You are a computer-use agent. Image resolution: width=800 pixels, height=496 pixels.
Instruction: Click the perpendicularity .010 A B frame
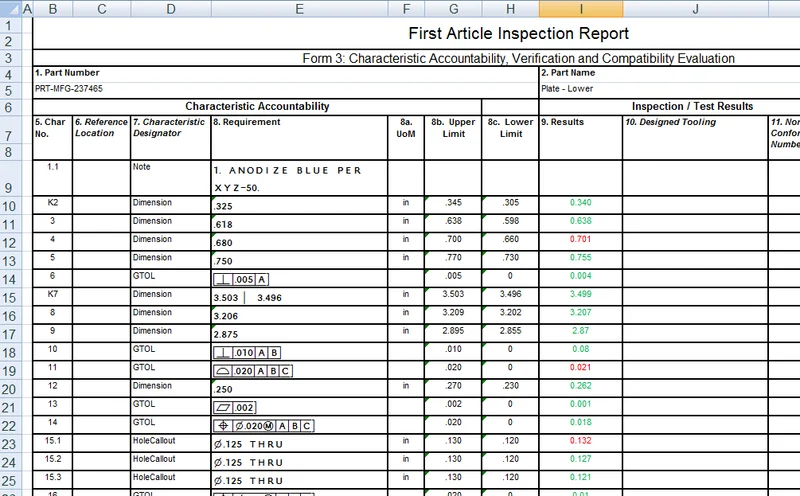[x=247, y=353]
